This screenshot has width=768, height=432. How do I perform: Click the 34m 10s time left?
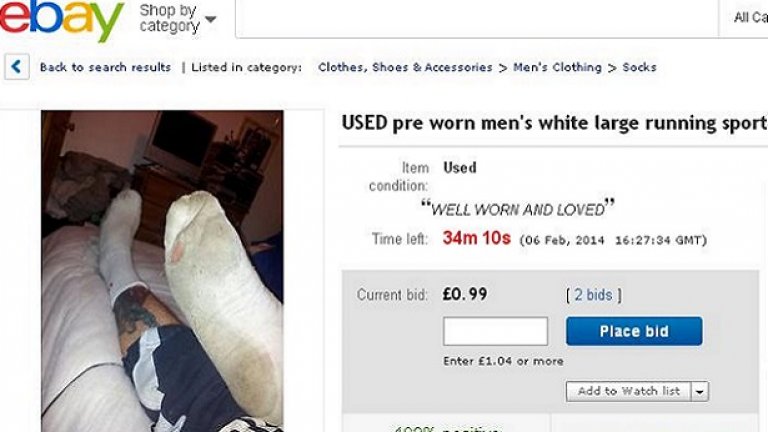click(x=477, y=239)
